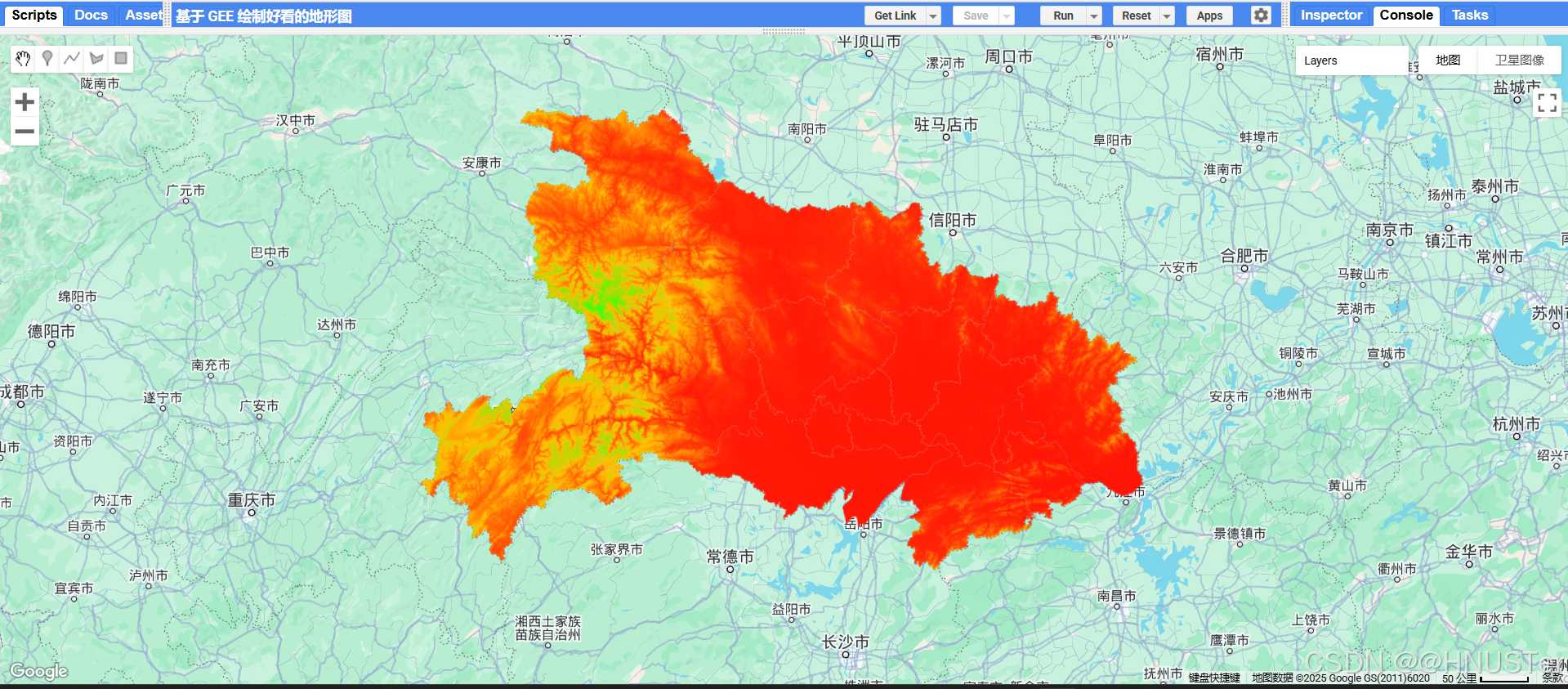This screenshot has width=1568, height=689.
Task: Click the 安康市 city label
Action: point(482,163)
